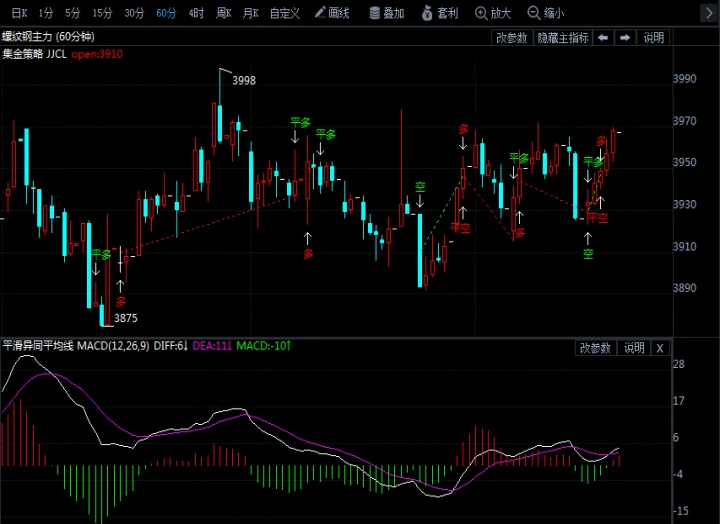Click 改参数 in MACD panel header
720x524 pixels.
click(x=595, y=348)
